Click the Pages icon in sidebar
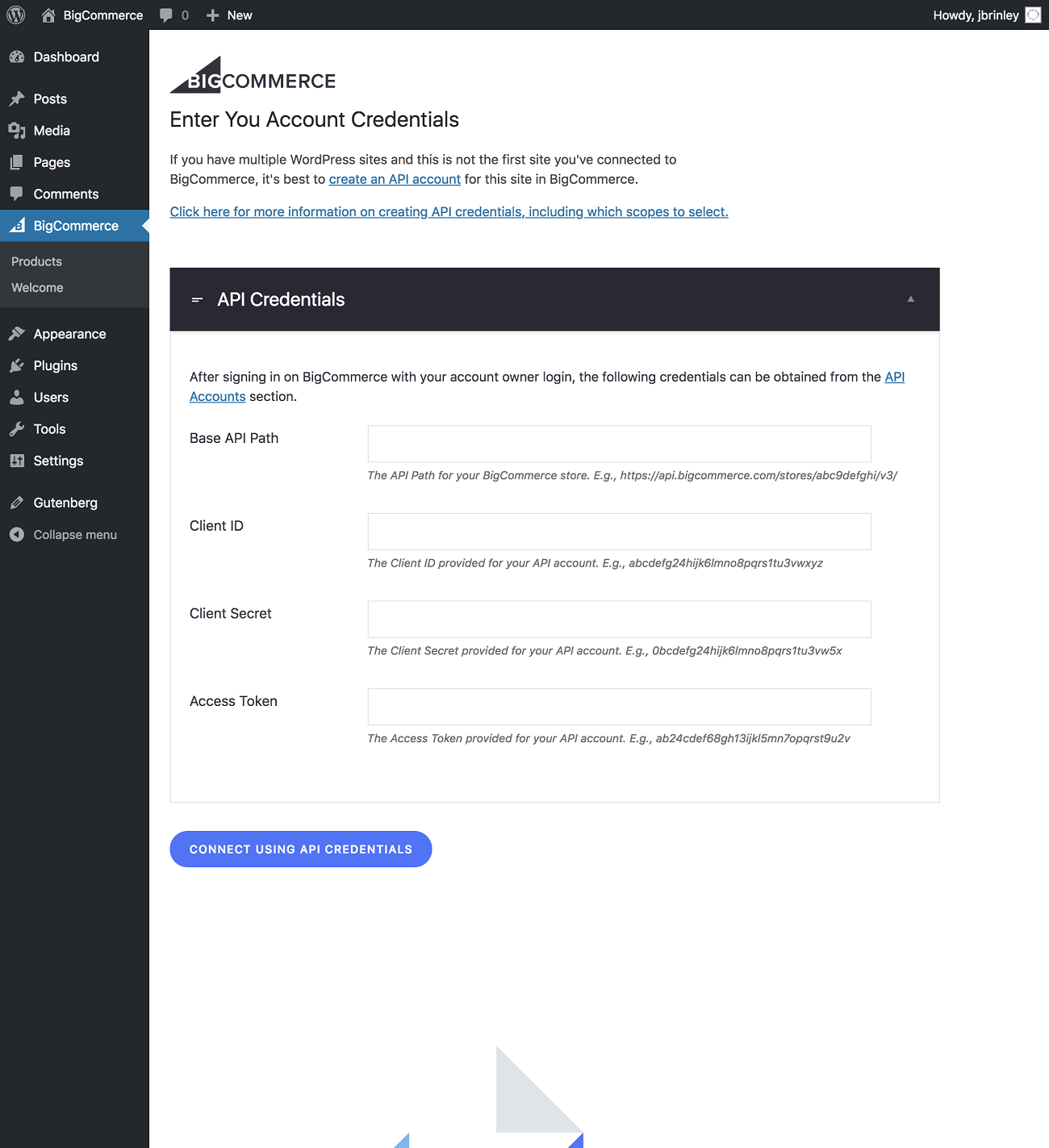 (17, 162)
